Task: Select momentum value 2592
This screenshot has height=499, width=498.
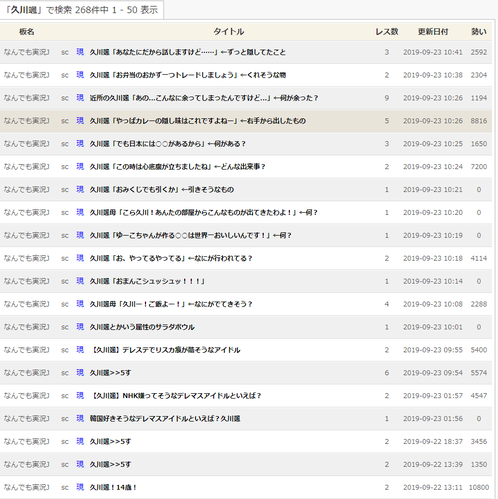Action: click(x=479, y=52)
